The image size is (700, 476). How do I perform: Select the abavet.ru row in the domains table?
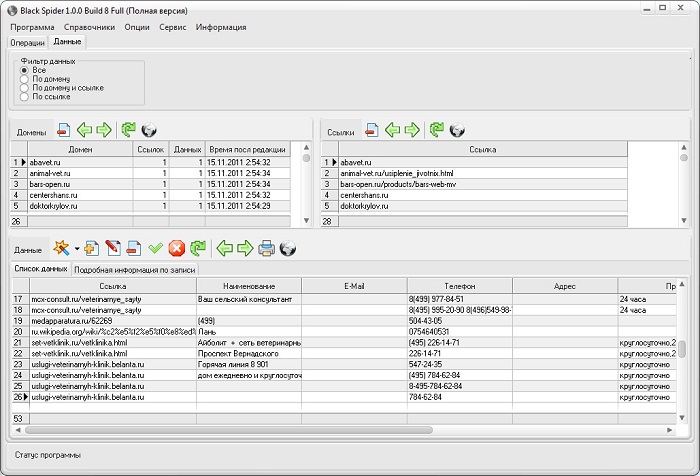point(150,163)
